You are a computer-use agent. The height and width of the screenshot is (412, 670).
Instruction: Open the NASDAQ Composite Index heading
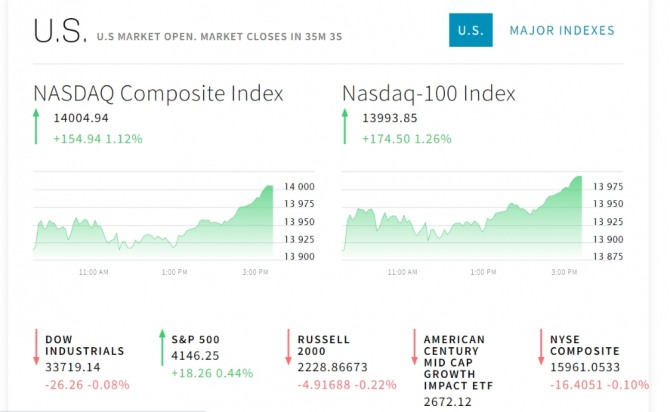pos(158,94)
